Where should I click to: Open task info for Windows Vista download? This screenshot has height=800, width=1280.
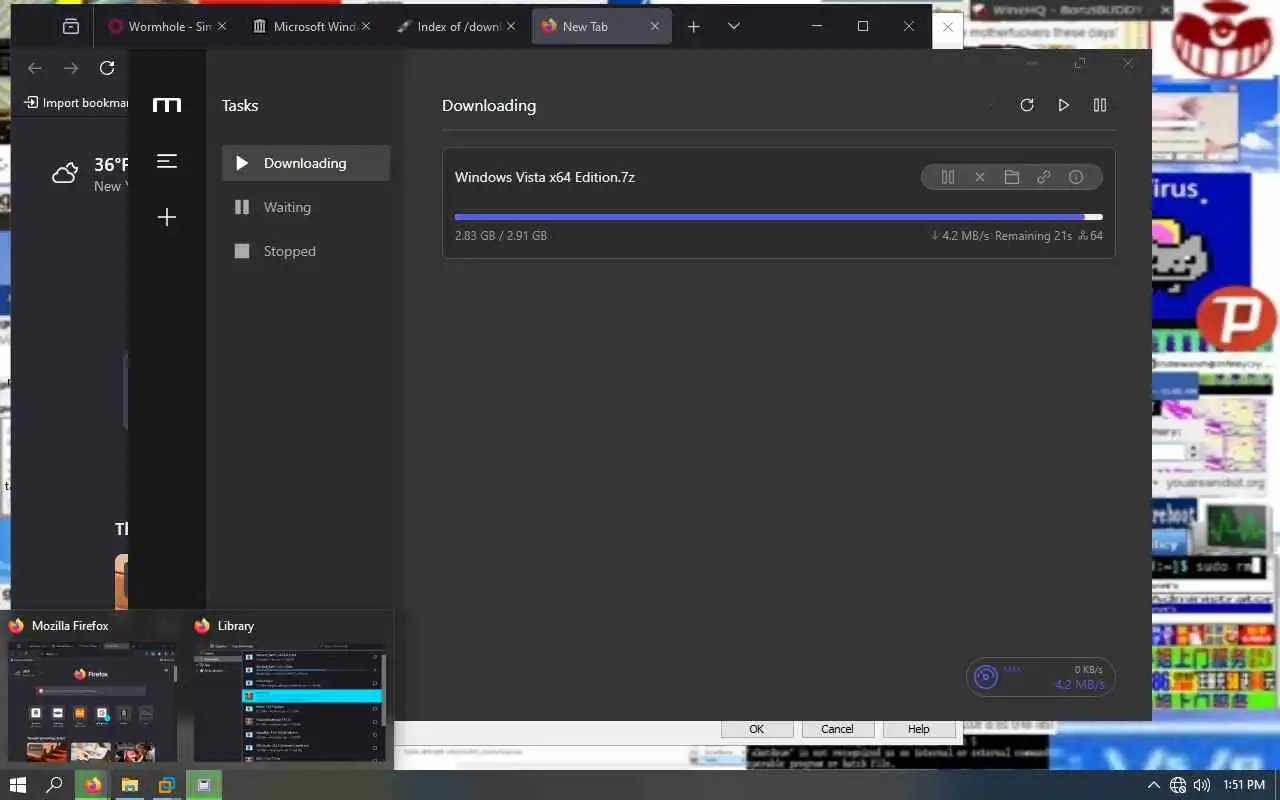1076,177
